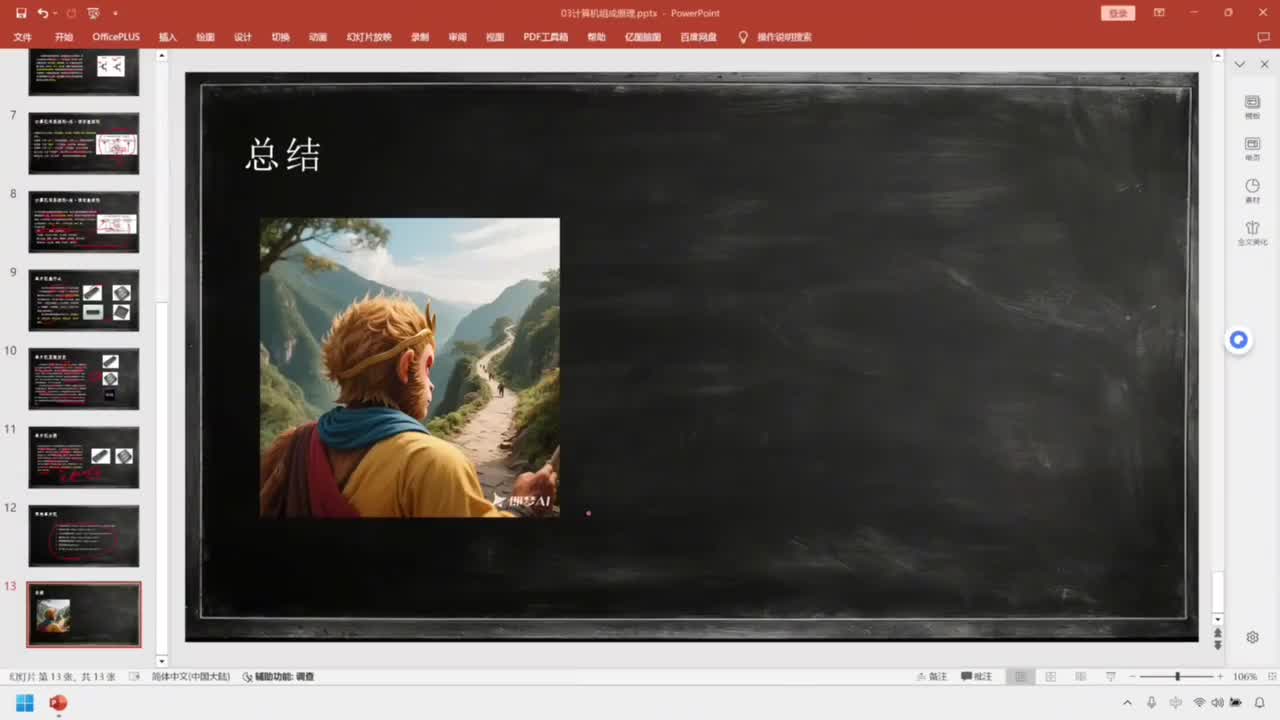Click the slide 13 of 13 status text
This screenshot has height=720, width=1280.
63,677
